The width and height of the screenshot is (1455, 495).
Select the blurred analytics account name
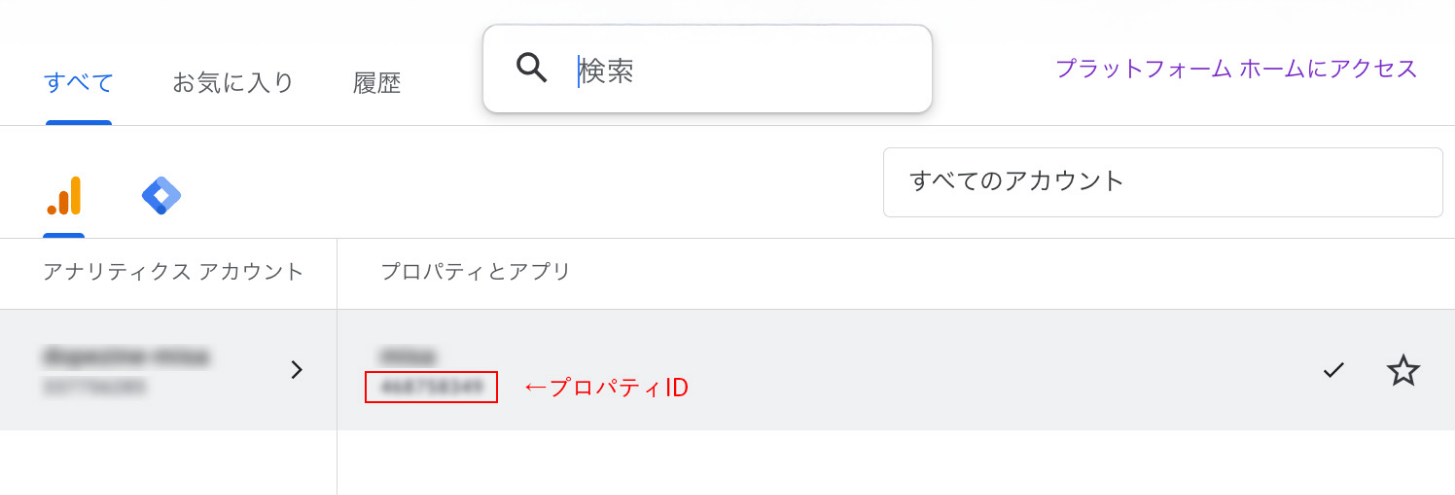click(x=126, y=356)
